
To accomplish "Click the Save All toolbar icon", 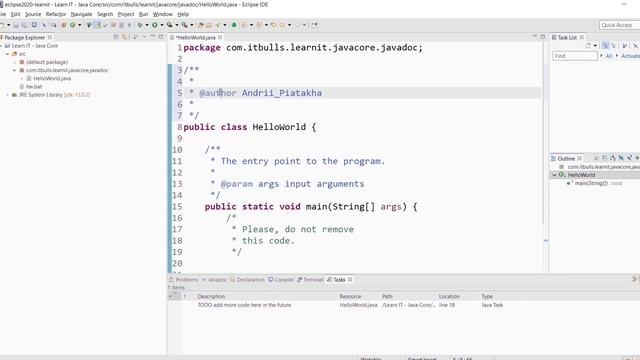I will click(x=24, y=25).
